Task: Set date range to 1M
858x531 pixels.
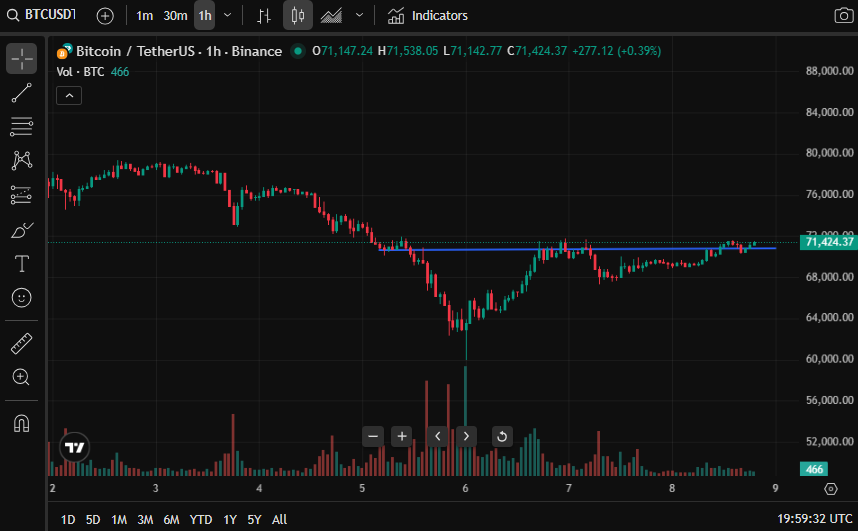Action: [119, 519]
